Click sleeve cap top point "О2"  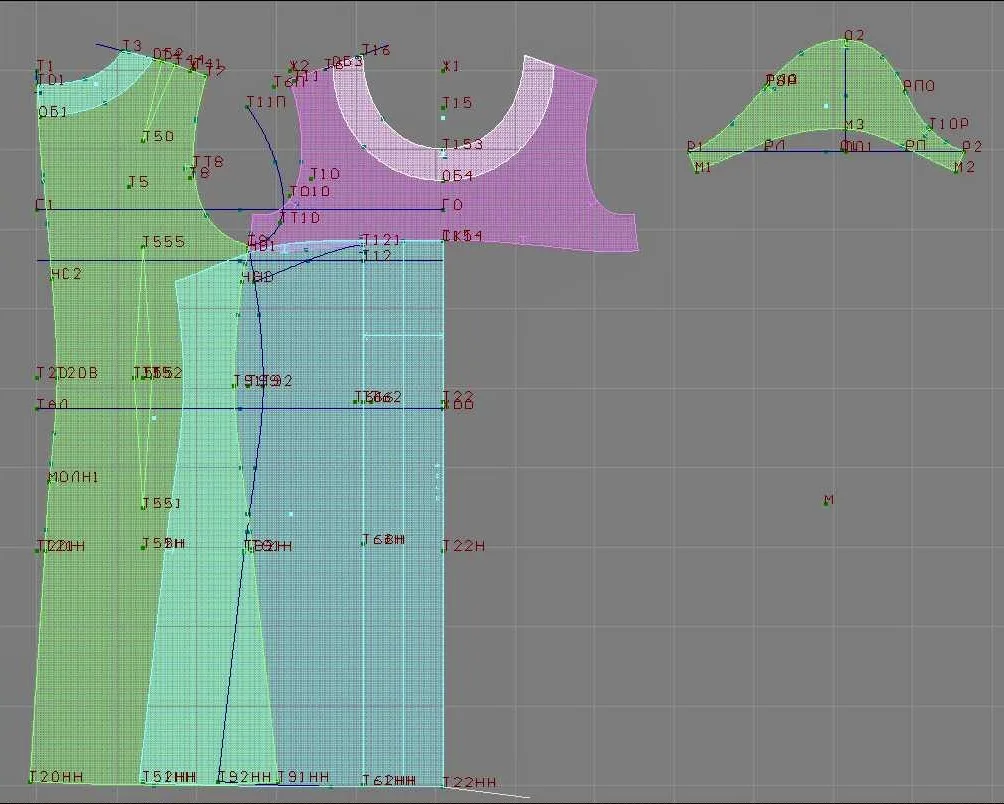tap(854, 35)
